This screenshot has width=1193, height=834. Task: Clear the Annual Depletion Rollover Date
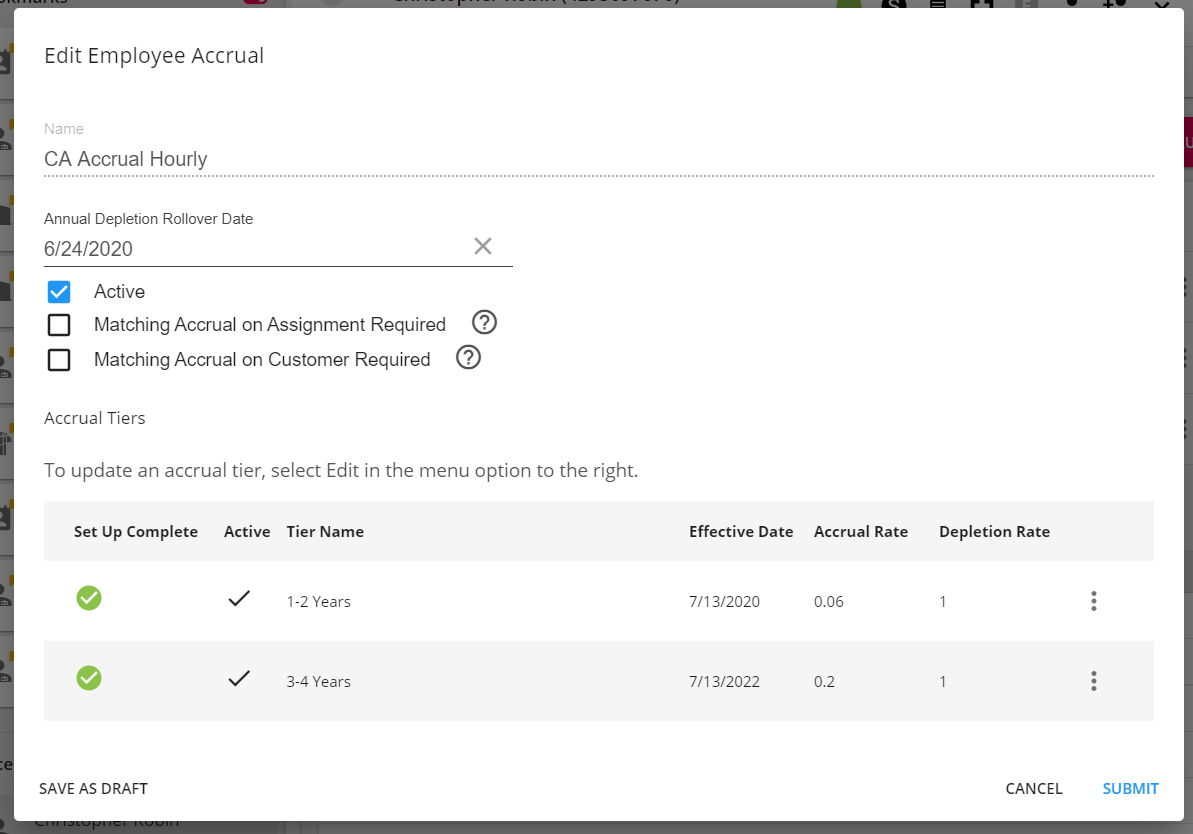coord(483,246)
